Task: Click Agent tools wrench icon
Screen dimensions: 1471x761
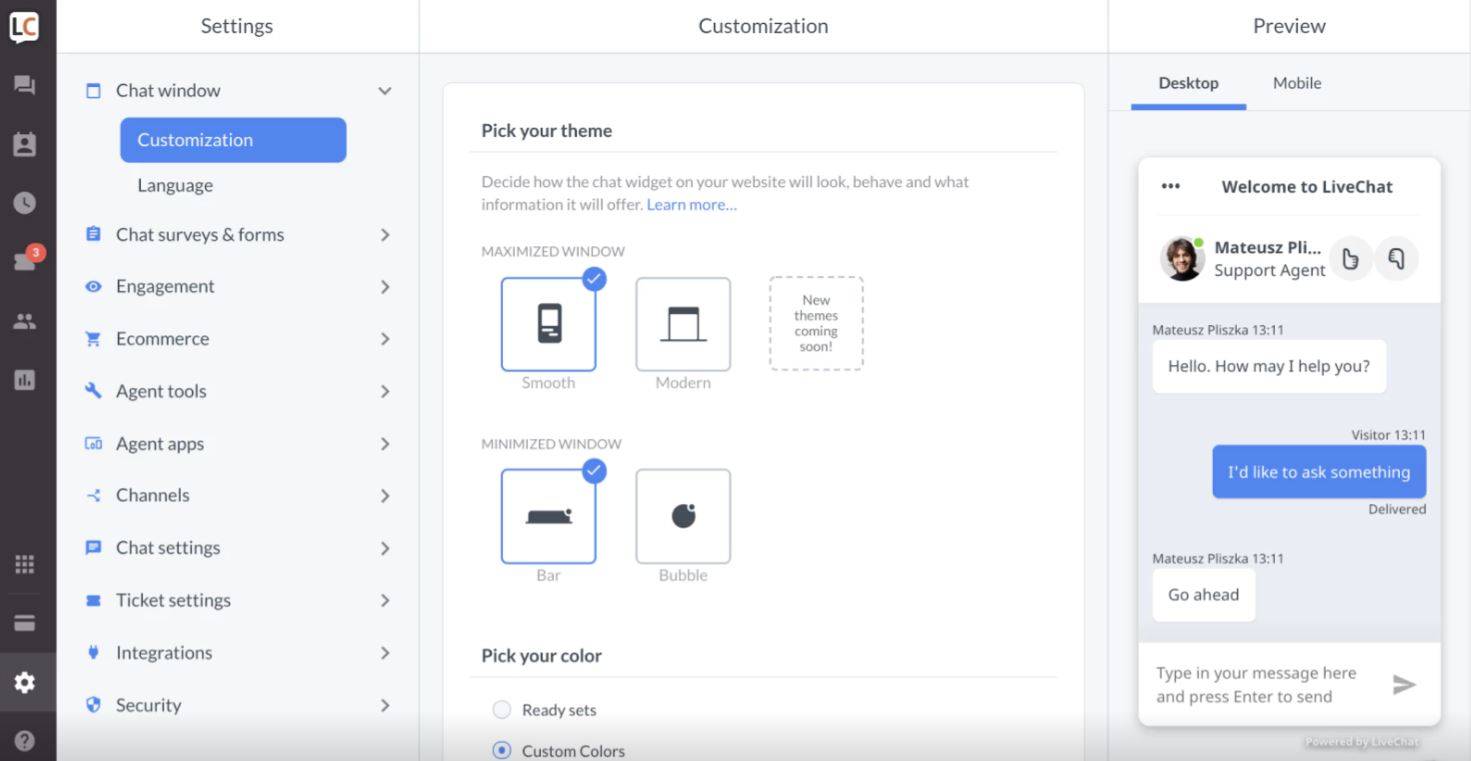Action: coord(93,391)
